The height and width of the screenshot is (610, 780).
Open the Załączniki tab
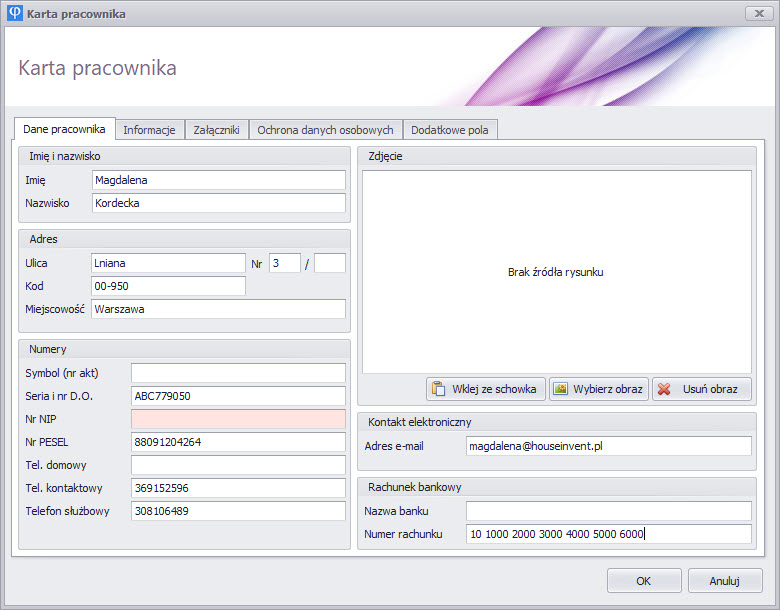click(x=216, y=130)
